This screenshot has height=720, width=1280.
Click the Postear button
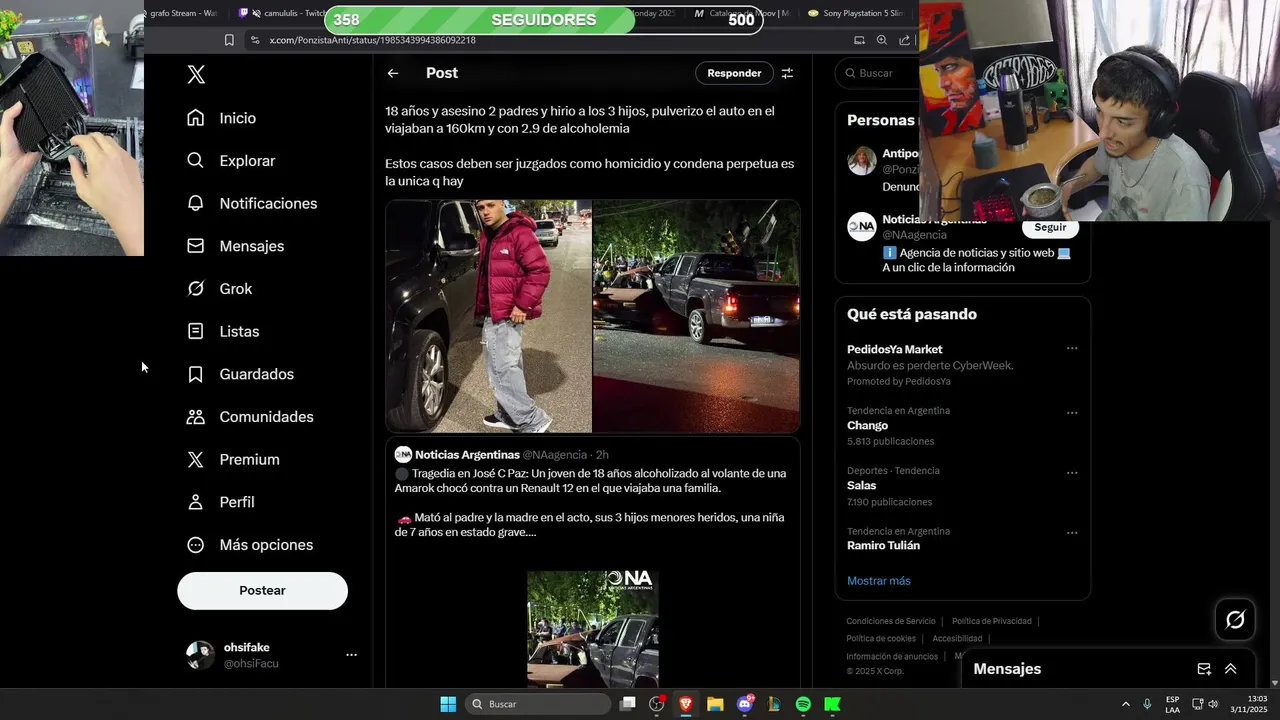262,591
